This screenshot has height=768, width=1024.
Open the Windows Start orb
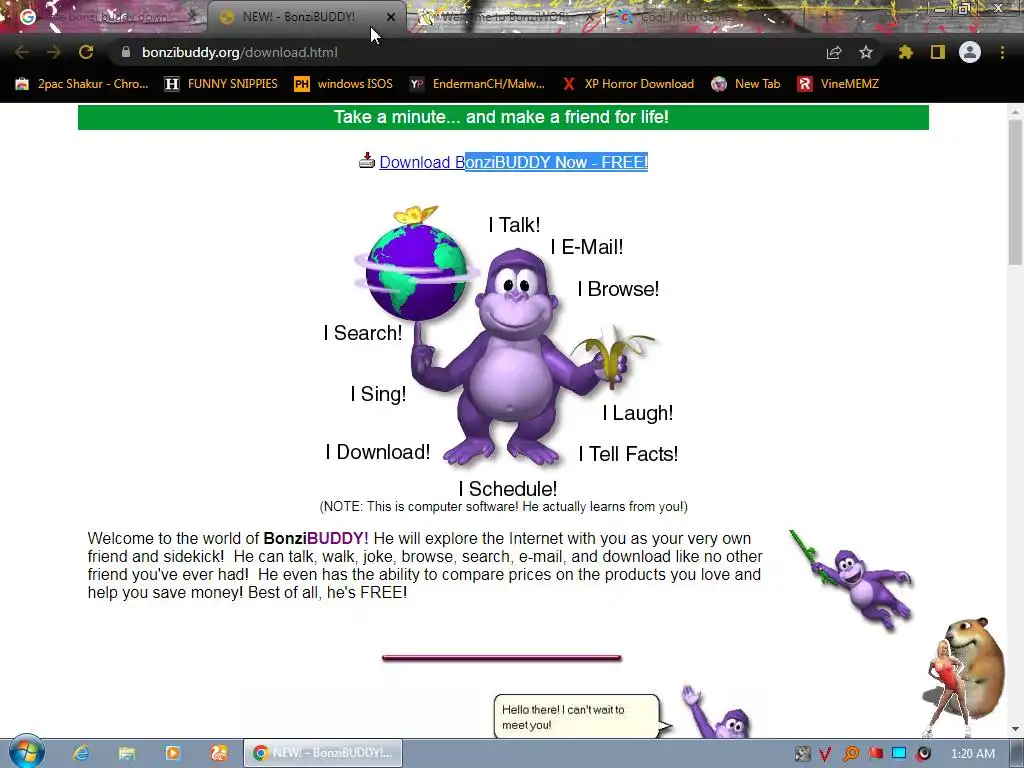tap(26, 752)
